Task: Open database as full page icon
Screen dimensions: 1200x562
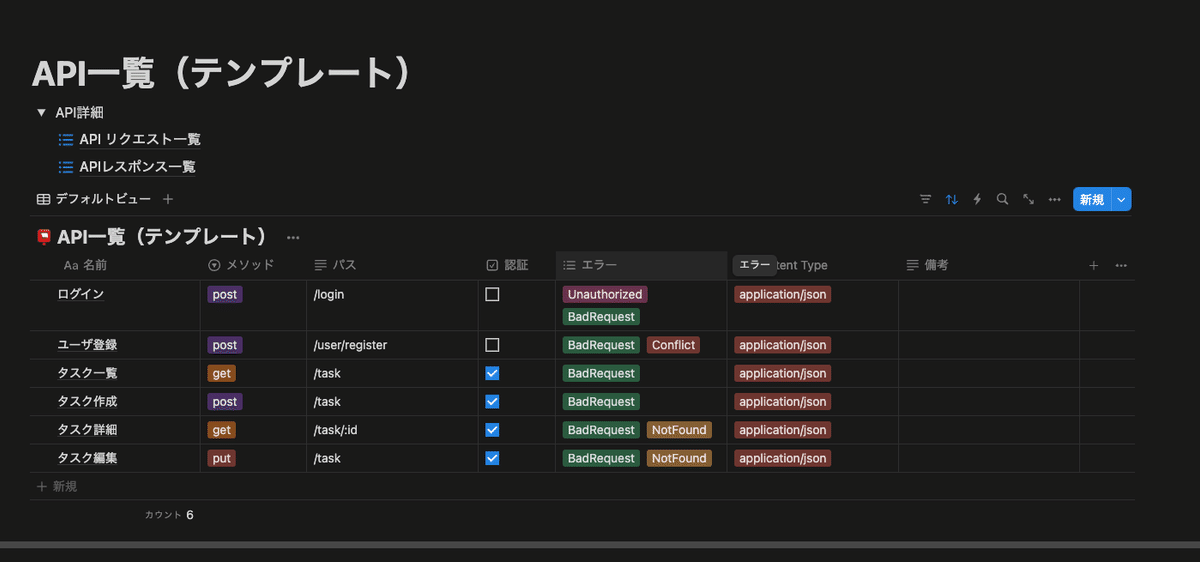Action: tap(1028, 199)
